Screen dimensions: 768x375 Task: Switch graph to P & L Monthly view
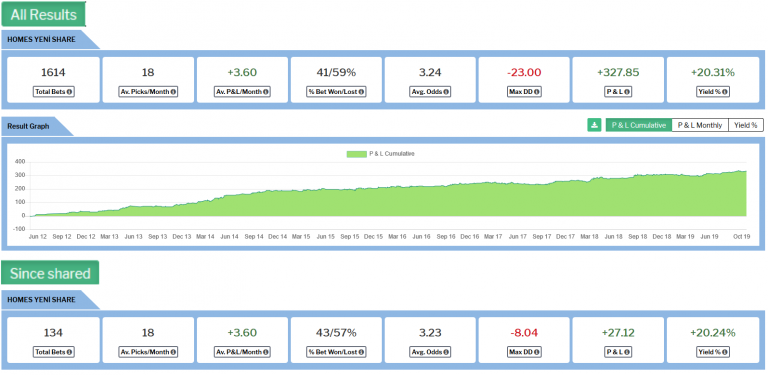pos(700,125)
